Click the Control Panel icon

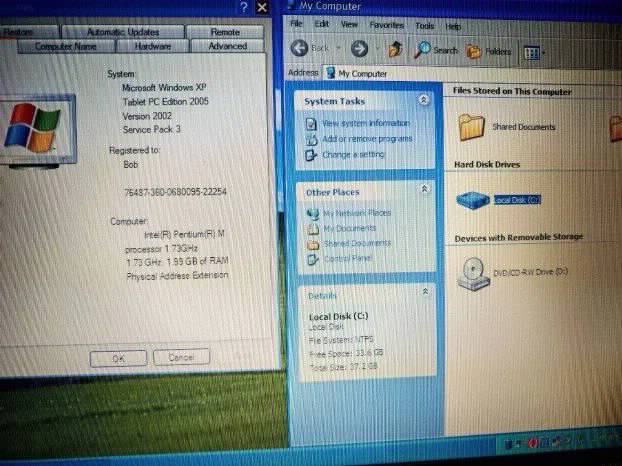click(313, 259)
